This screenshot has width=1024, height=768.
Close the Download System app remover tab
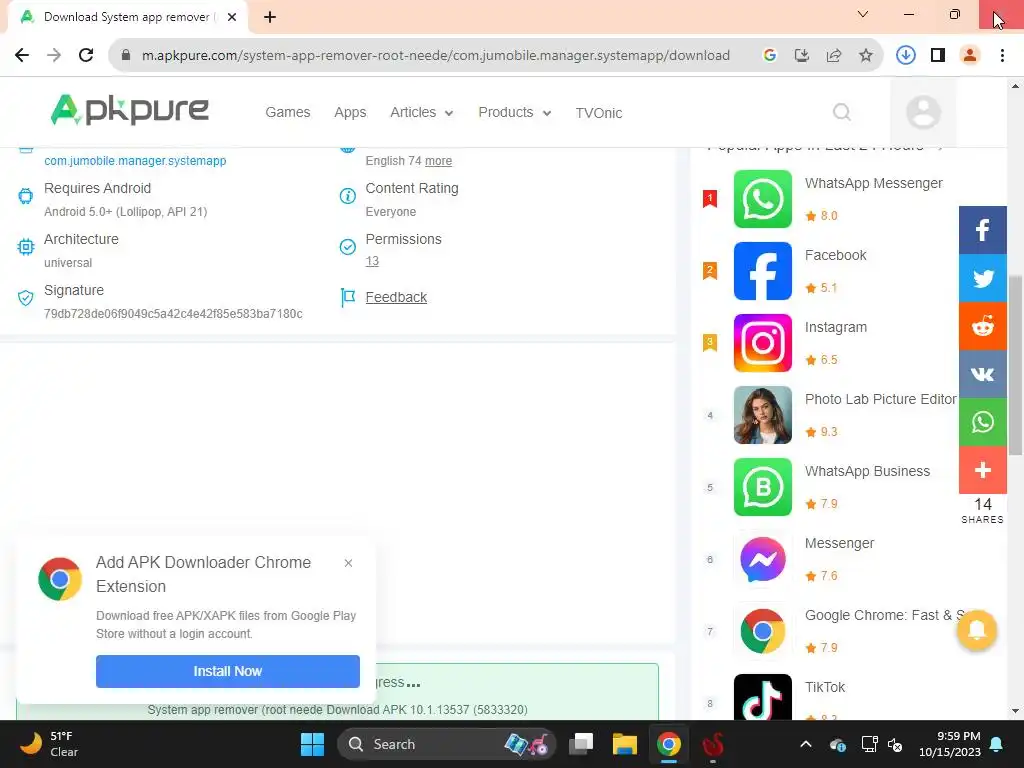point(232,17)
